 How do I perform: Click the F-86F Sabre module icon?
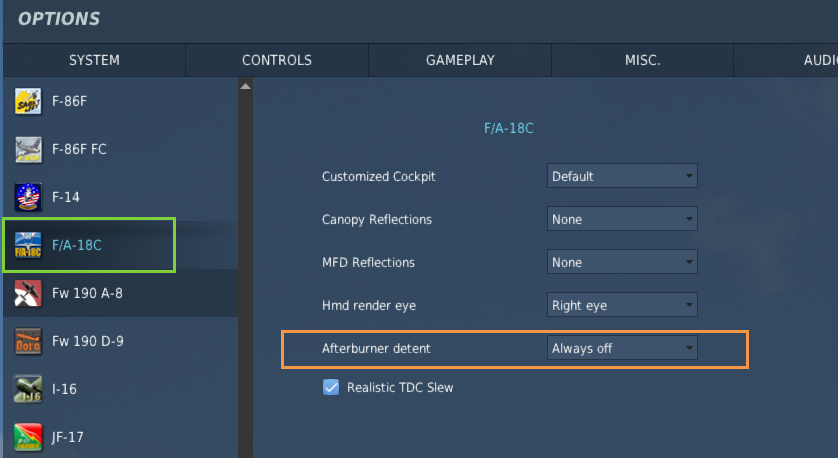point(28,101)
